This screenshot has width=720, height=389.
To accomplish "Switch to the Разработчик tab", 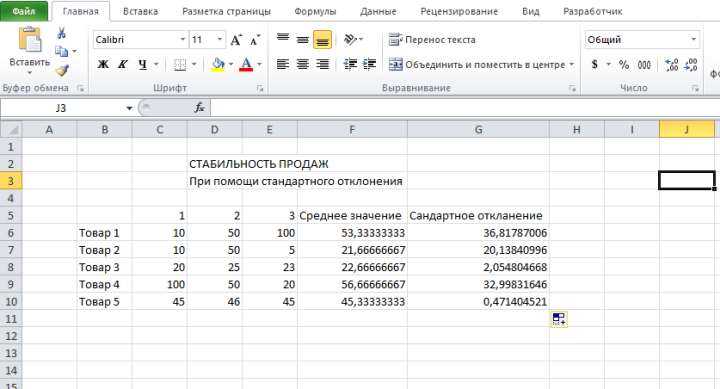I will point(592,11).
